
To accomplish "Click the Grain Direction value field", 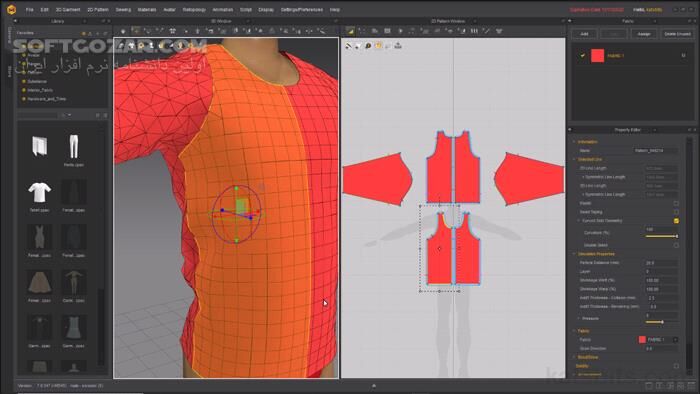I will point(661,348).
